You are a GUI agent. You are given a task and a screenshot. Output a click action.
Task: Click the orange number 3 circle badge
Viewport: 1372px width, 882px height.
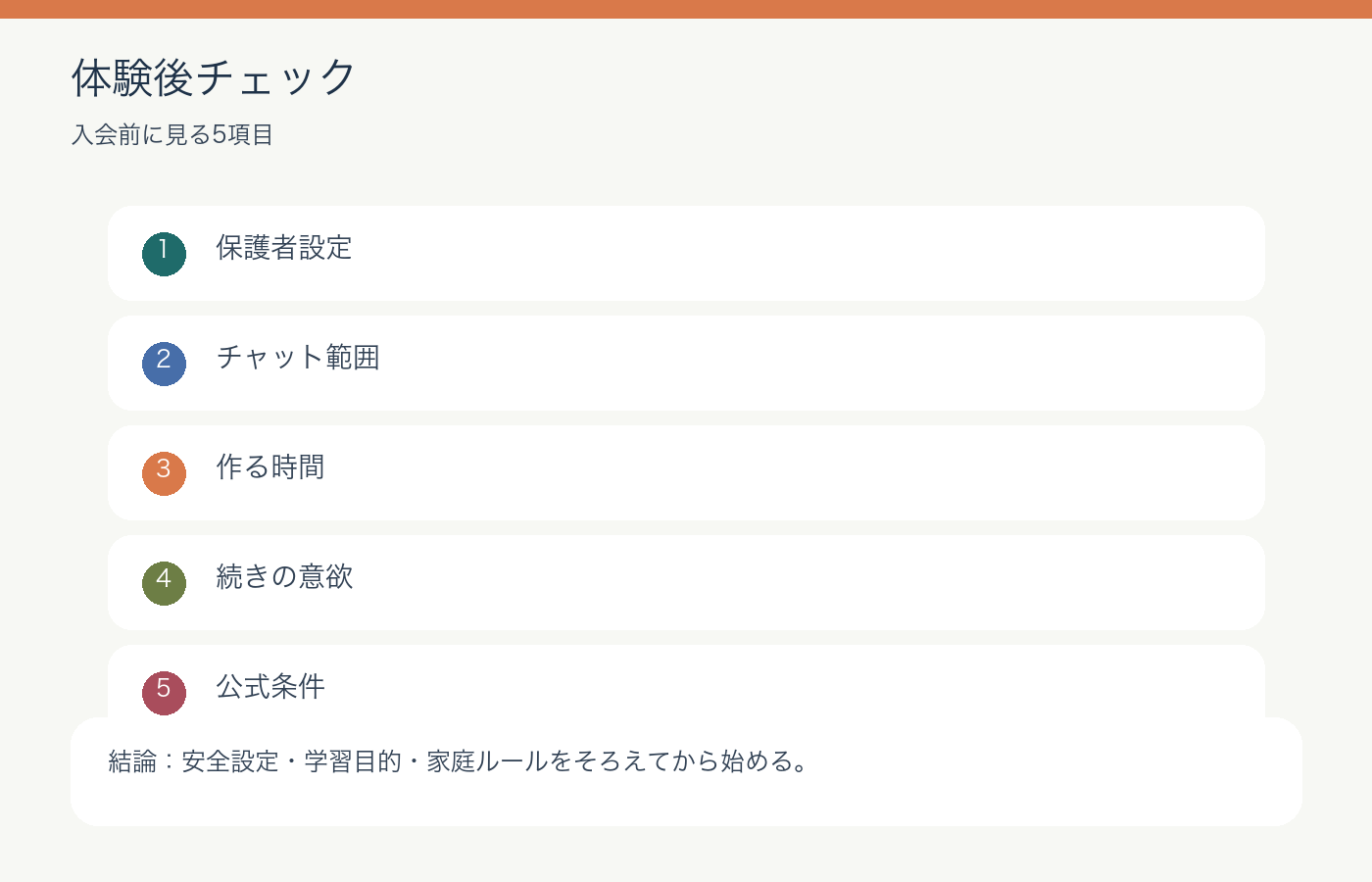coord(164,473)
